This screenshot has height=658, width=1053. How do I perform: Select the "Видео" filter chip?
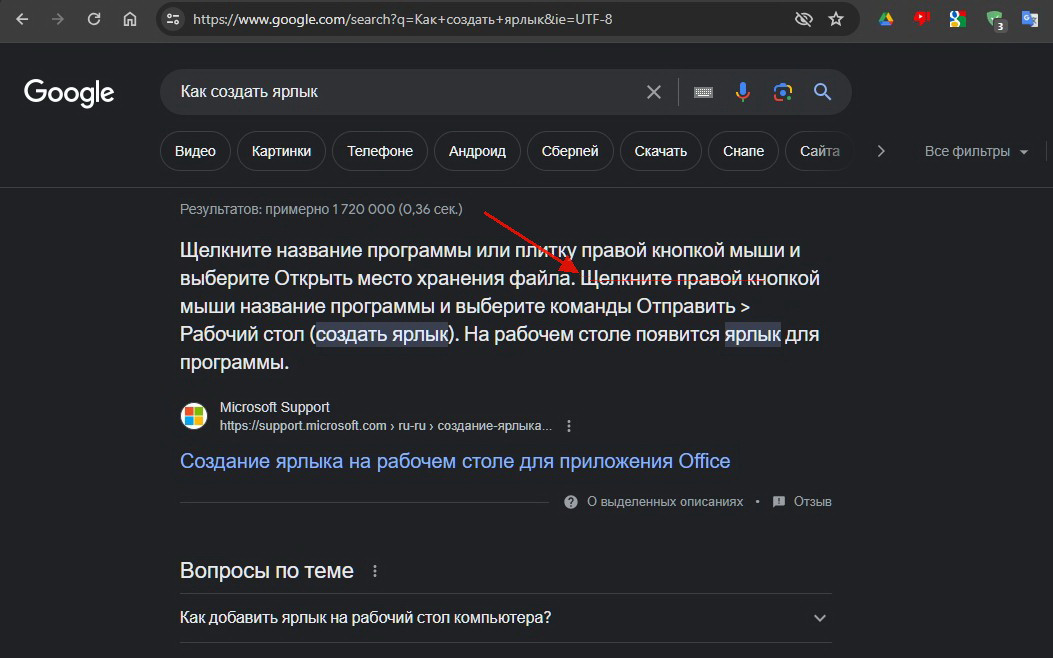pyautogui.click(x=195, y=151)
